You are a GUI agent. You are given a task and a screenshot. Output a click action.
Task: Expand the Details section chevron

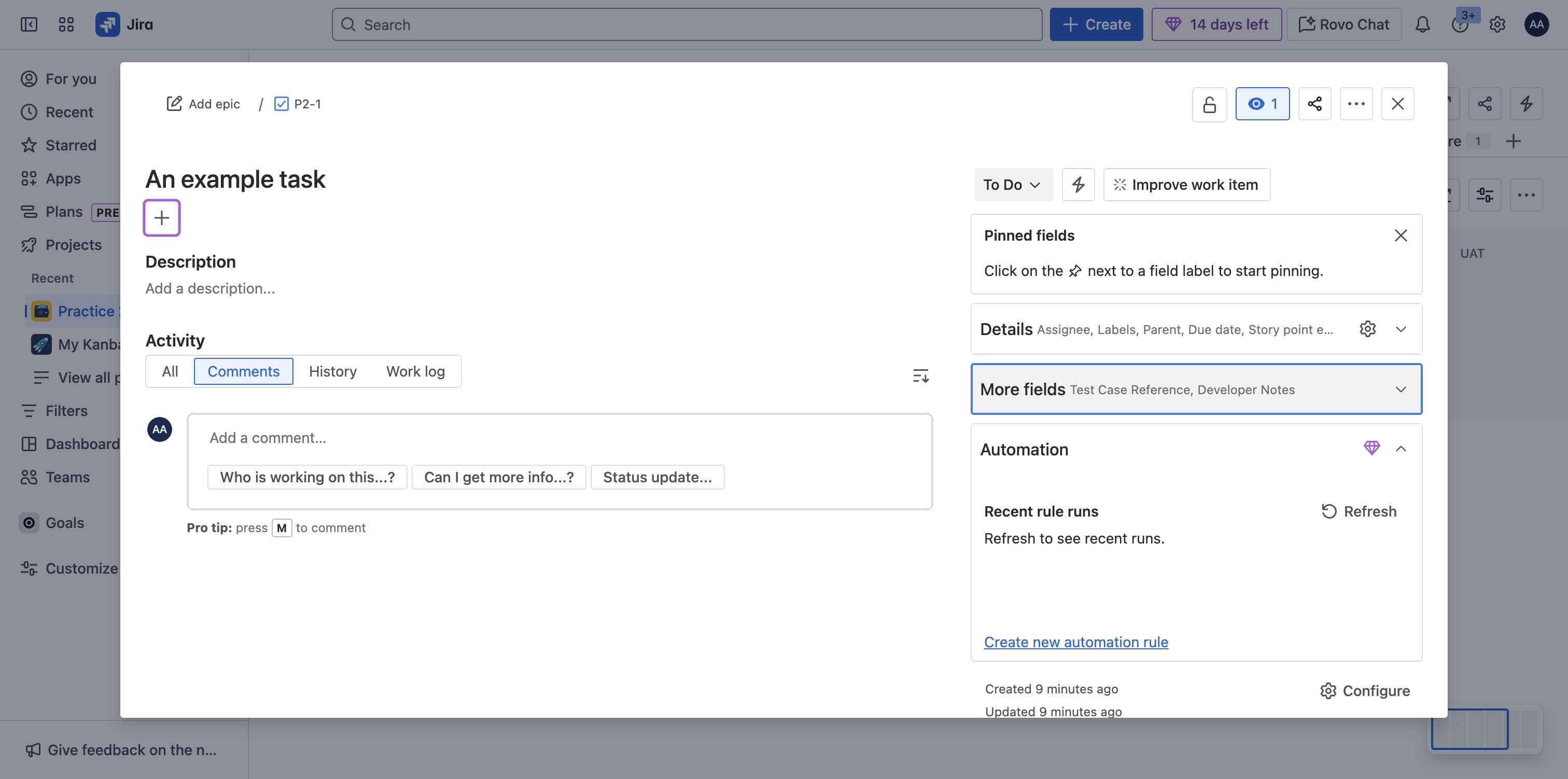point(1400,329)
